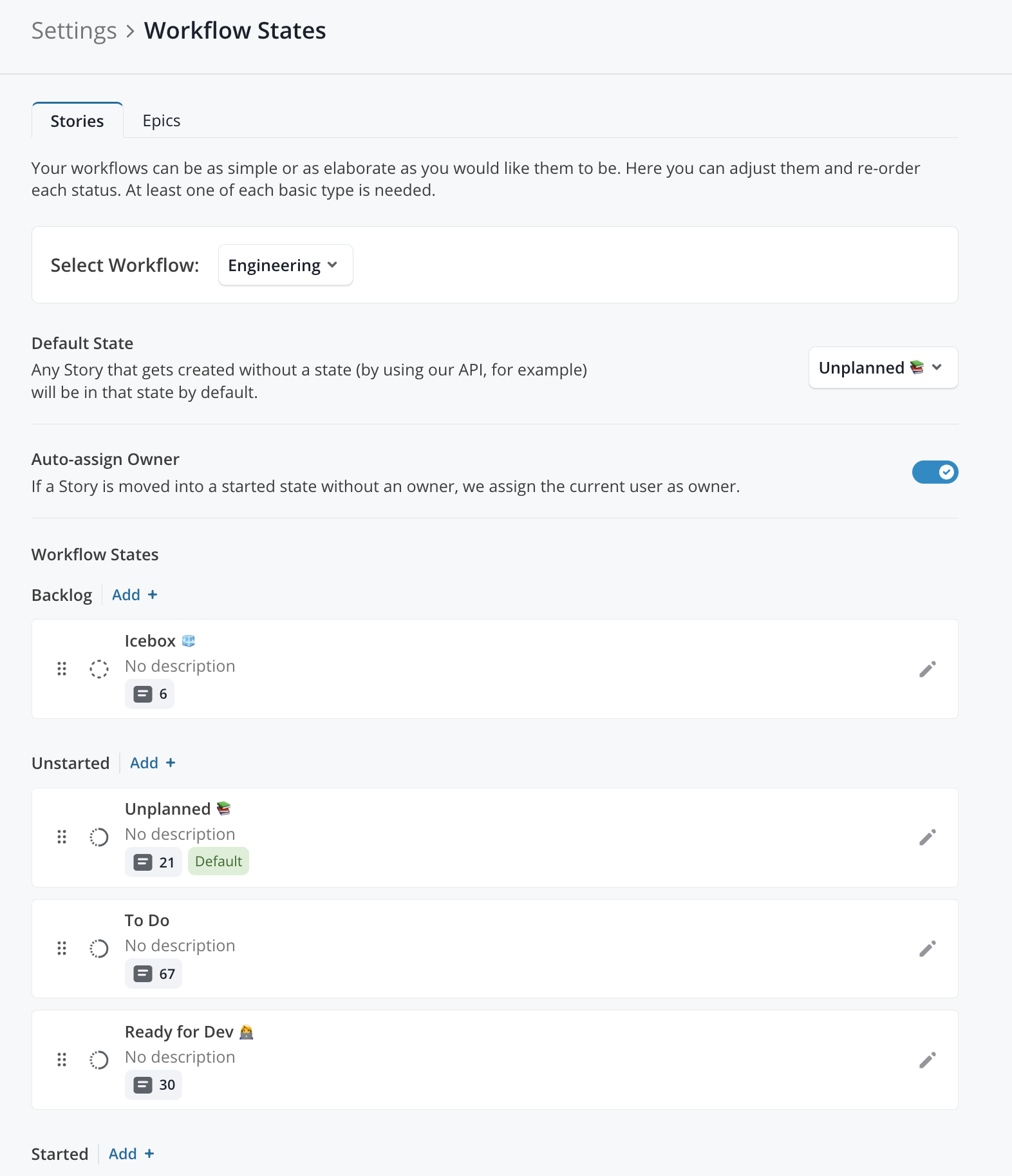Add a new Unstarted state
Screen dimensions: 1012x1176
[153, 763]
